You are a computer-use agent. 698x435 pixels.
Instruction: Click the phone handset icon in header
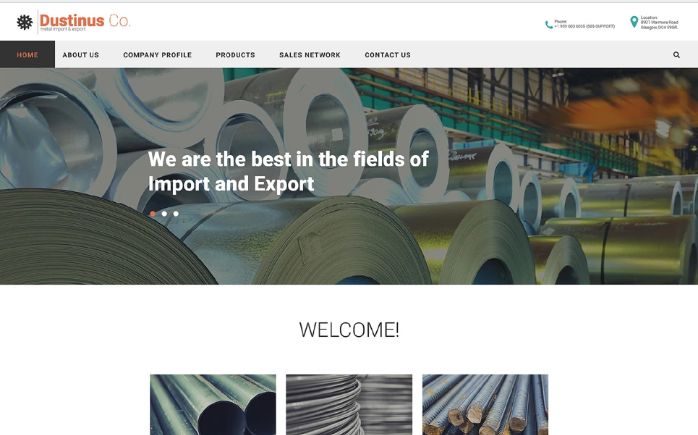[548, 24]
